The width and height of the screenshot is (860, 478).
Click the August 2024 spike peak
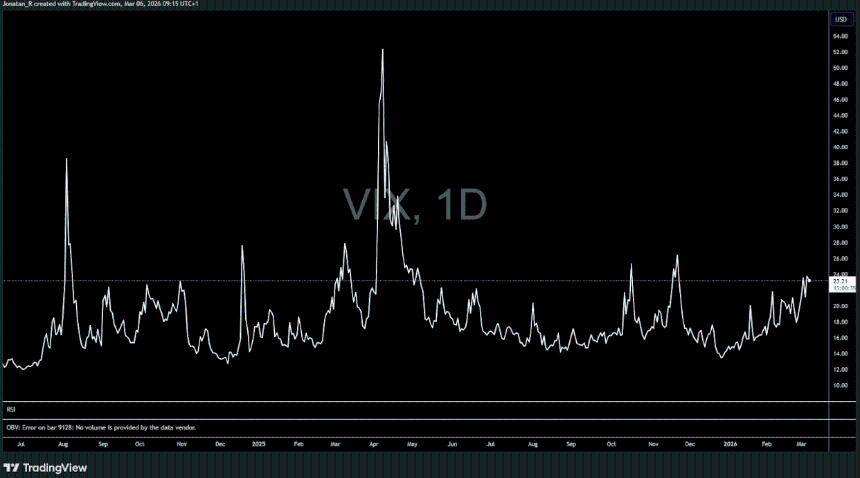66,159
